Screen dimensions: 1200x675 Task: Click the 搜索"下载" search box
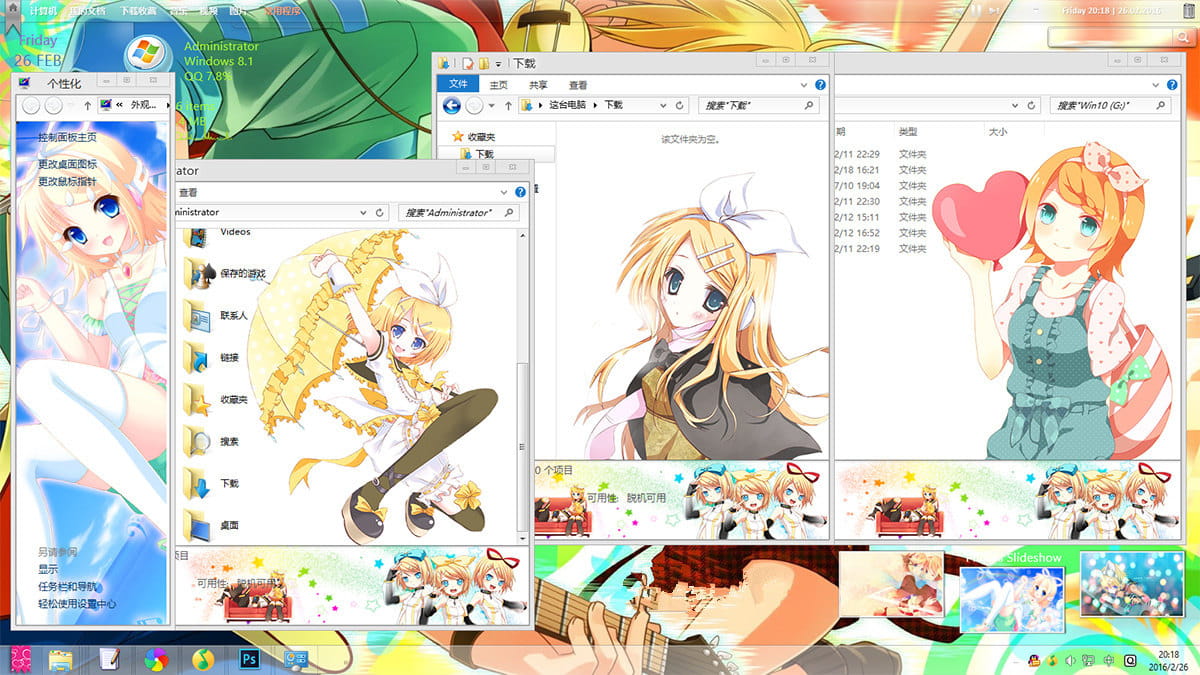coord(758,105)
